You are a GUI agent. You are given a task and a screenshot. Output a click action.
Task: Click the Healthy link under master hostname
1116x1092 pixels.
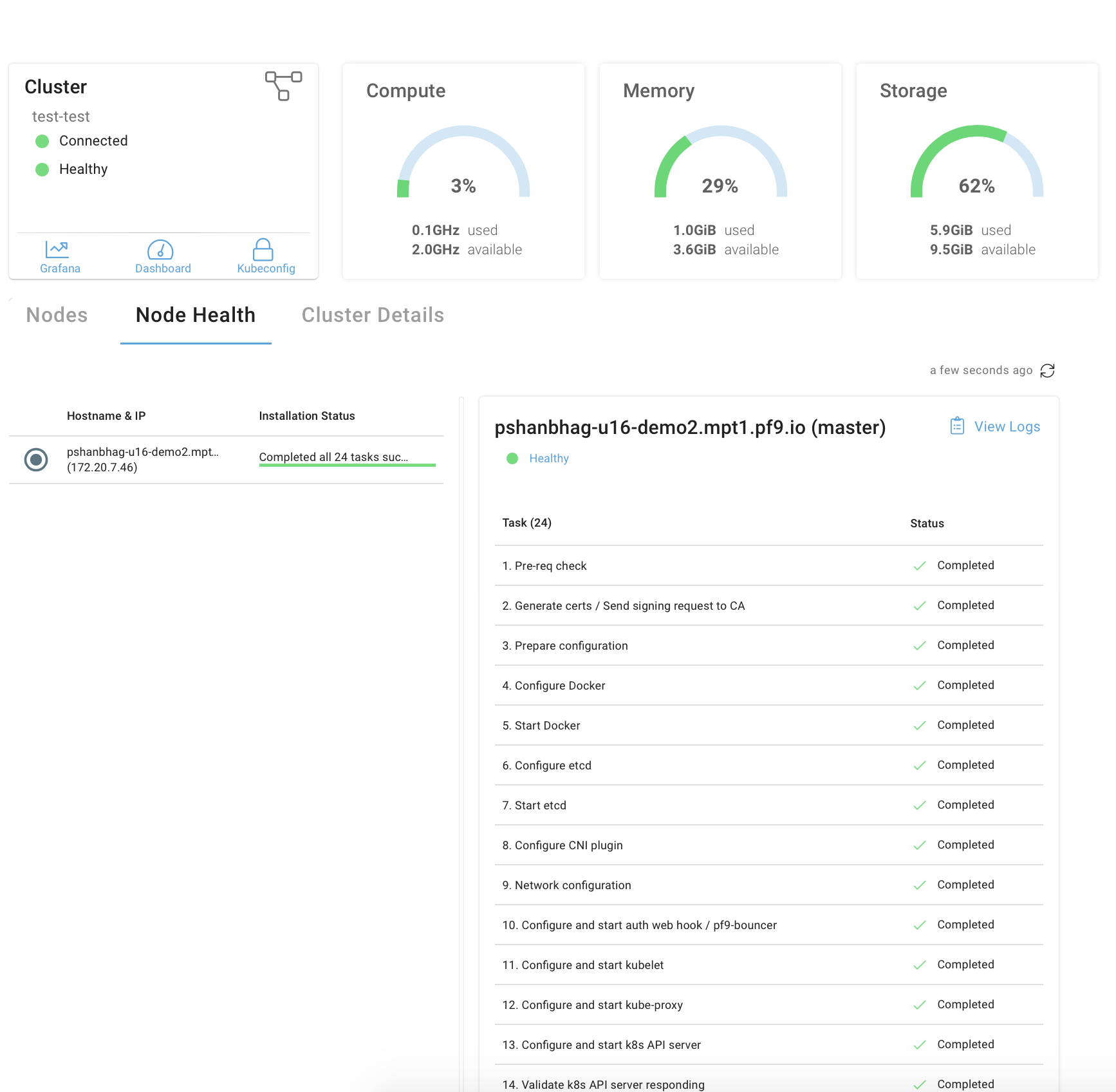(548, 458)
